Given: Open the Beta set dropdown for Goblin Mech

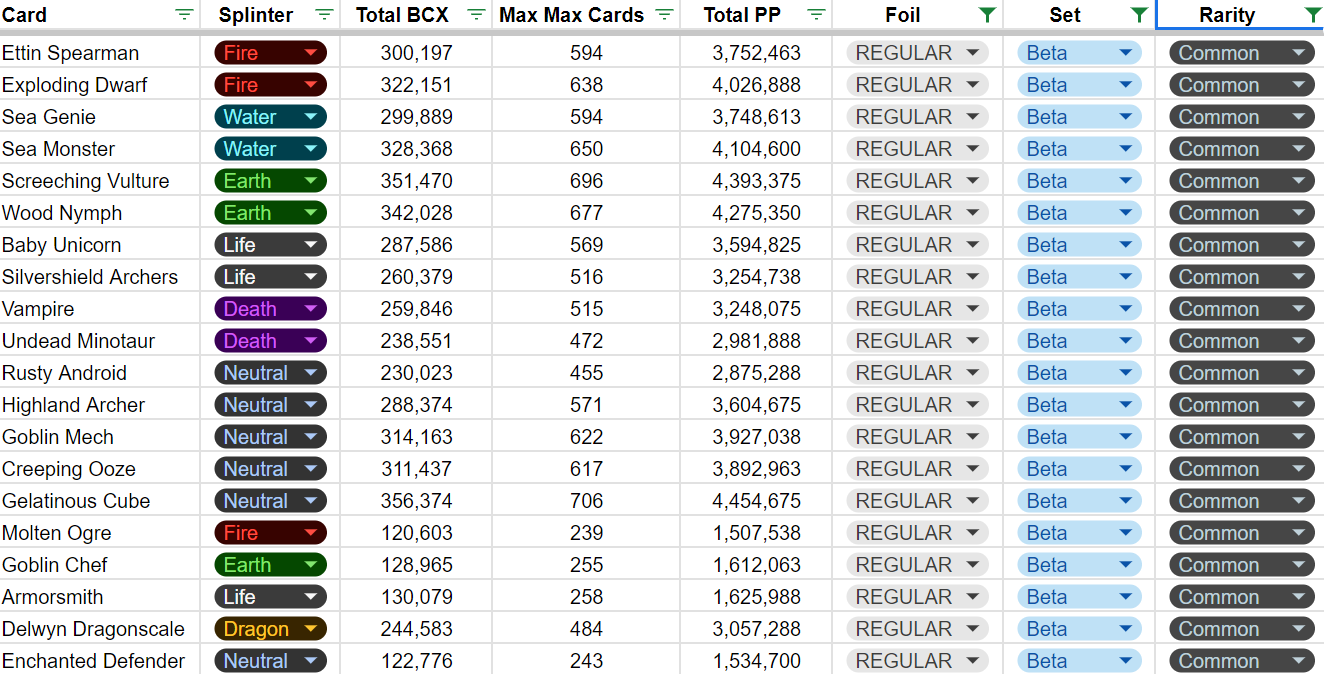Looking at the screenshot, I should coord(1080,437).
